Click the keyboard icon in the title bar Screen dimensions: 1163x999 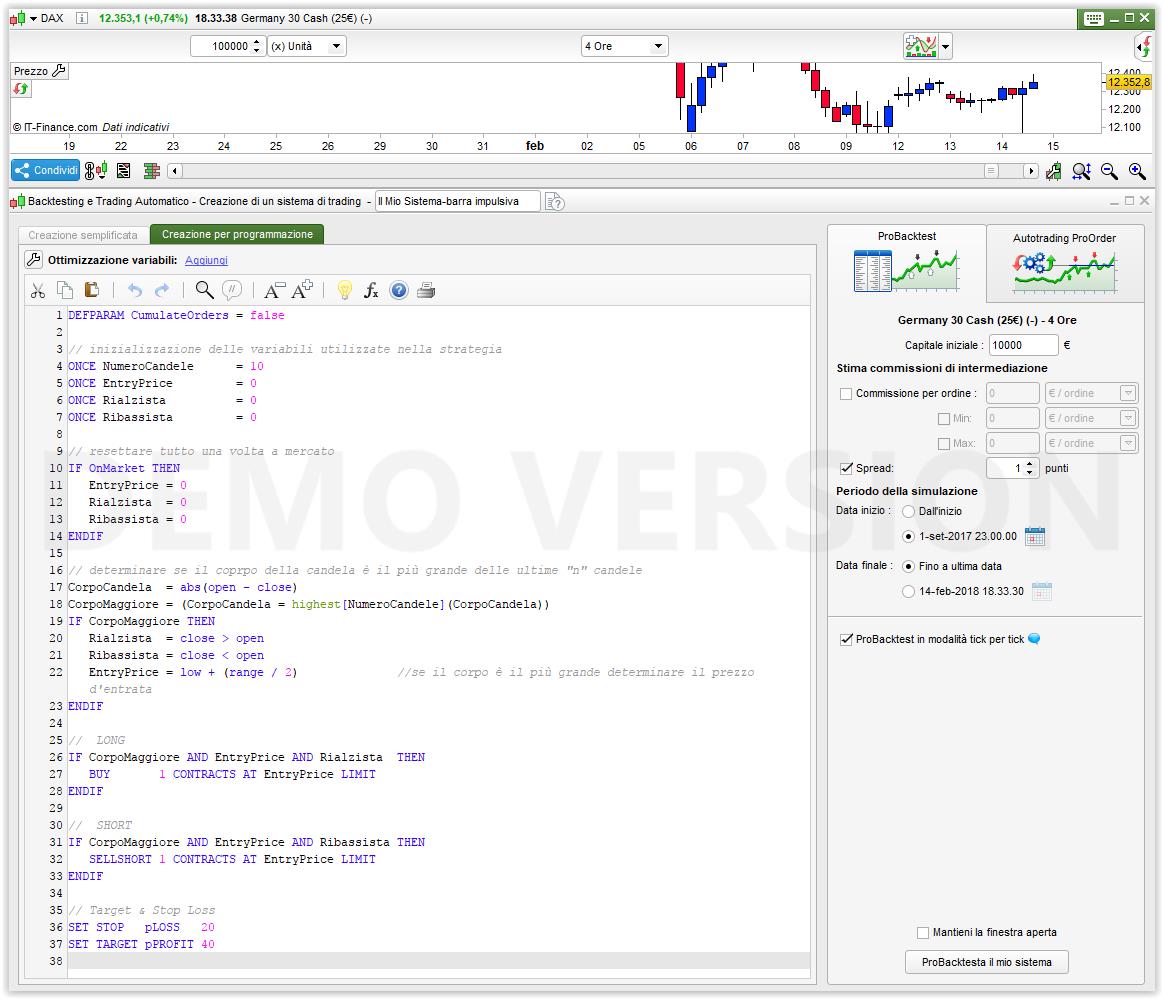pos(1093,19)
